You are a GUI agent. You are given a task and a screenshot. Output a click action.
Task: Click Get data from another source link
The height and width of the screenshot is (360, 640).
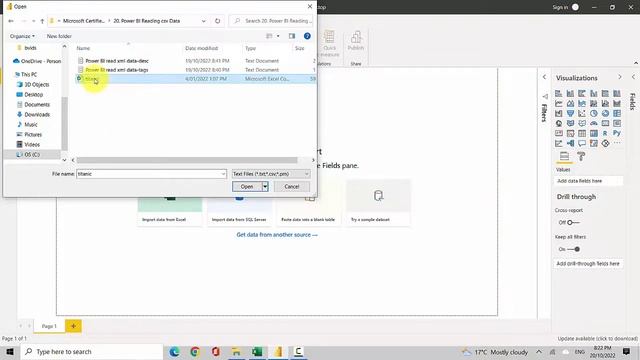277,235
